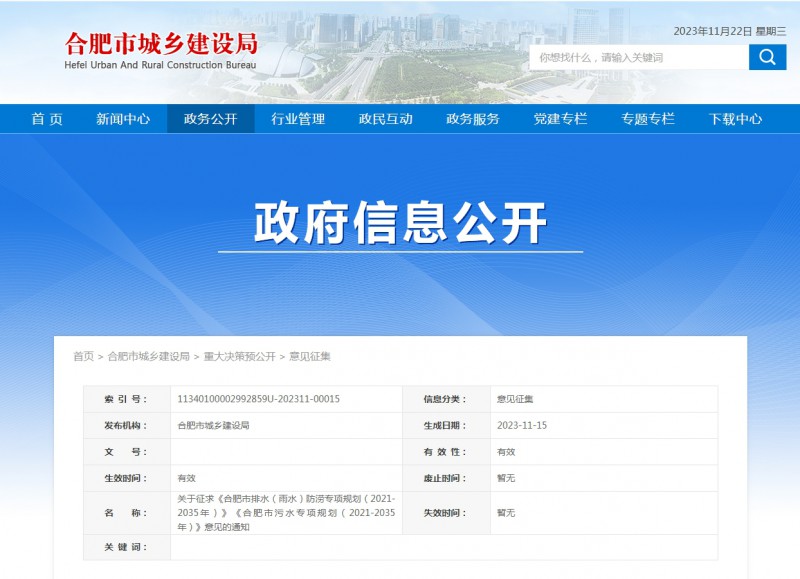Click the 意见征集 breadcrumb link
The width and height of the screenshot is (800, 579).
[x=310, y=356]
